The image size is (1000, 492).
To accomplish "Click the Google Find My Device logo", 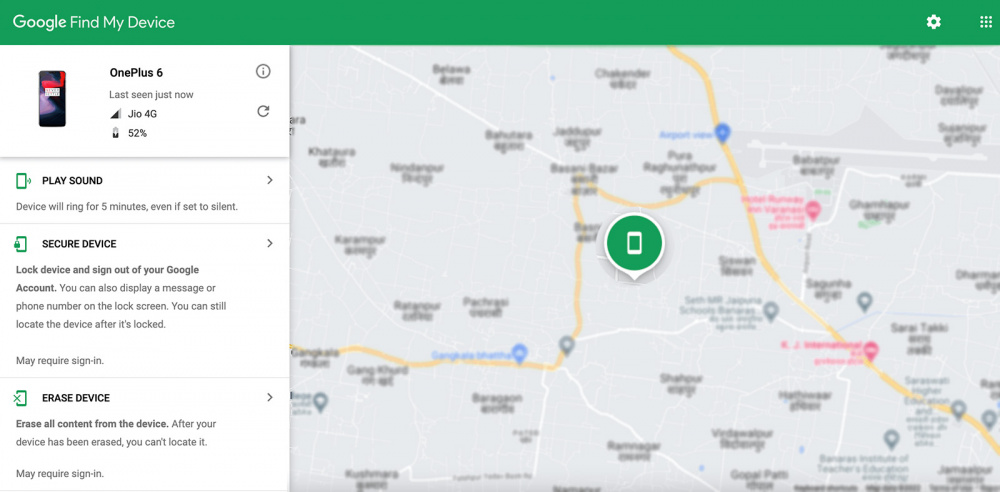I will point(94,22).
